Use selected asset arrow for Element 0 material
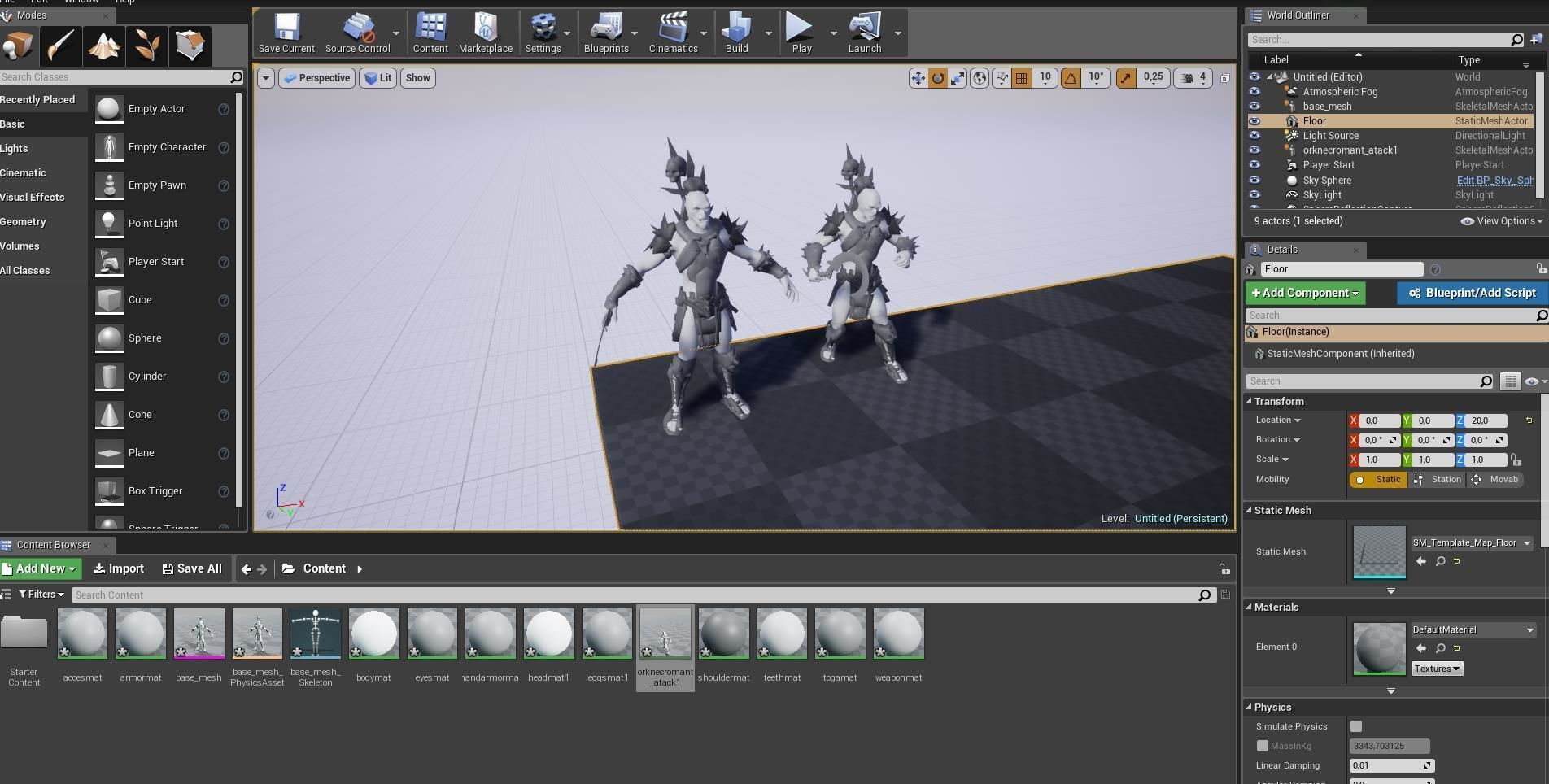Screen dimensions: 1549x784 point(1420,648)
